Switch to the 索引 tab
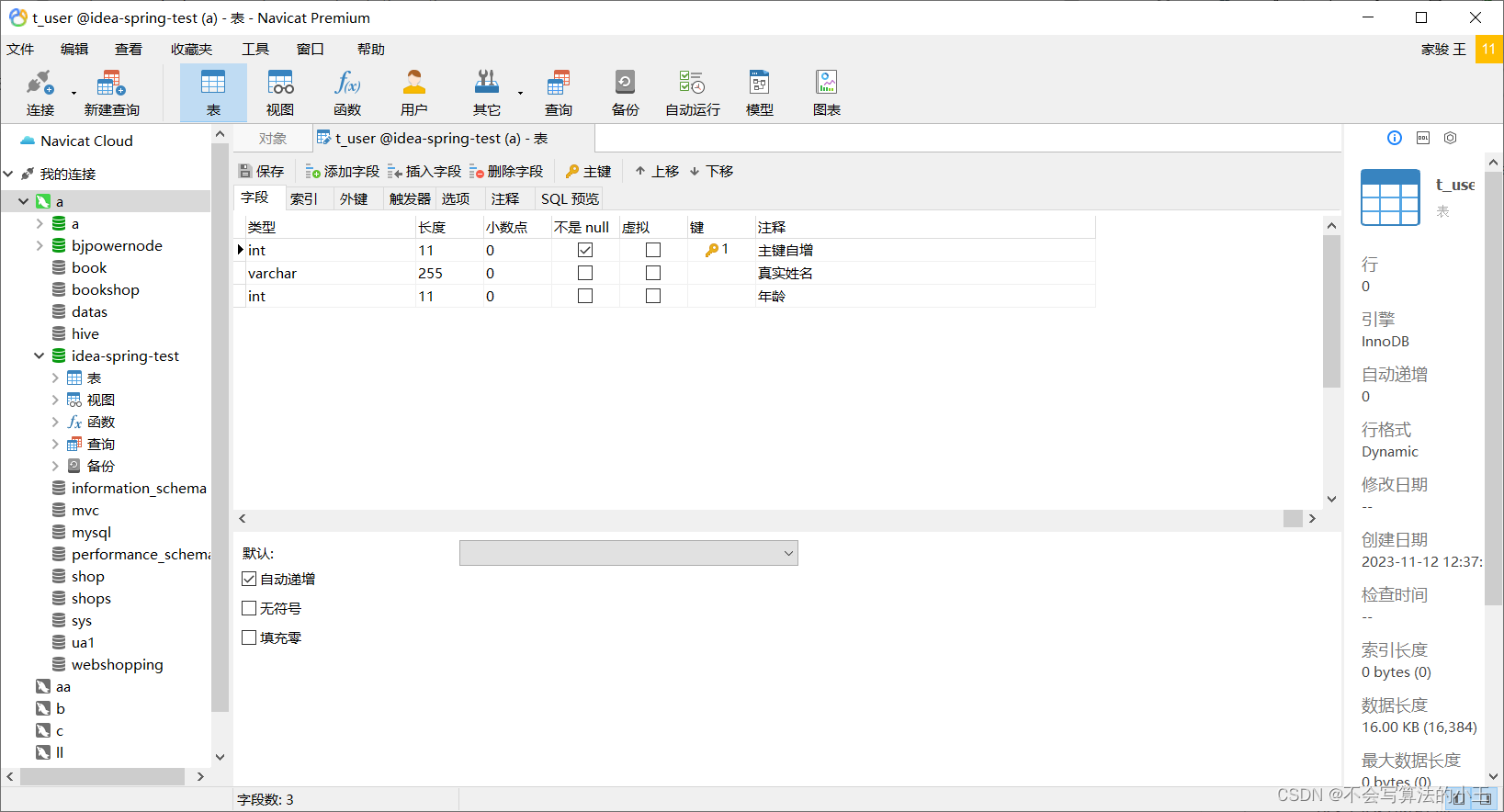The height and width of the screenshot is (812, 1504). [x=304, y=198]
